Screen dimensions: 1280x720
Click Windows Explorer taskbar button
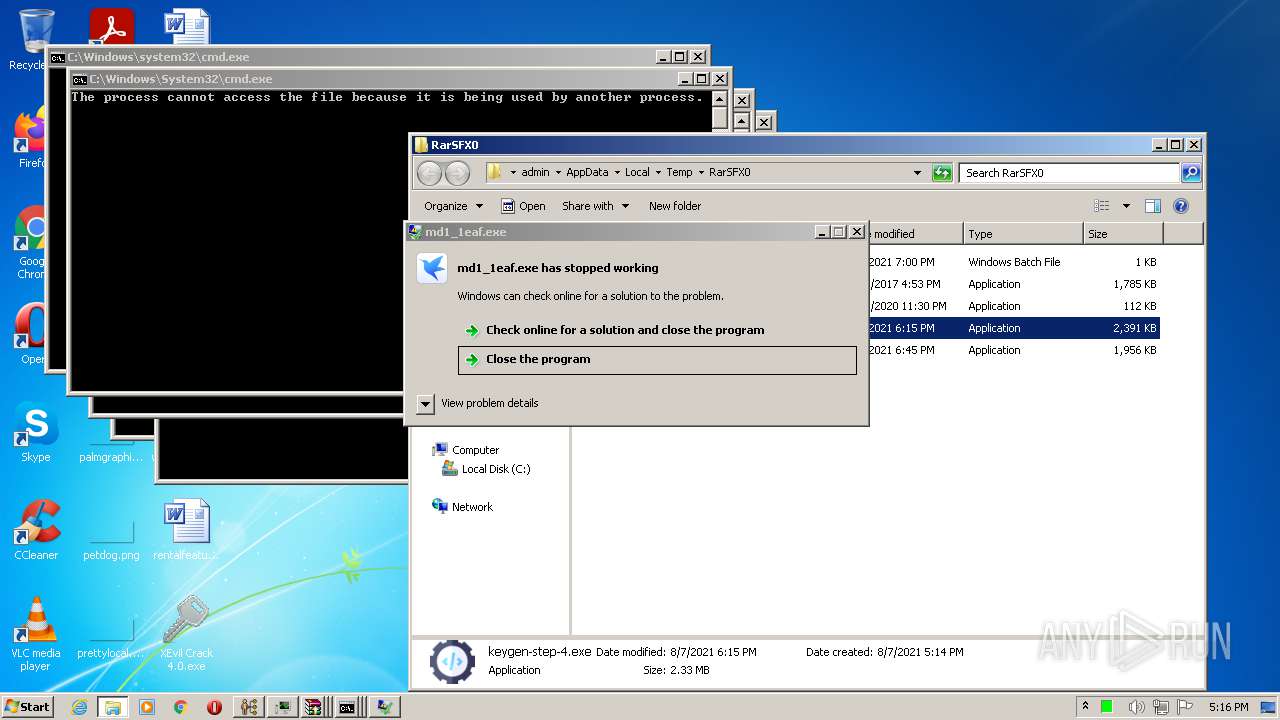click(113, 707)
